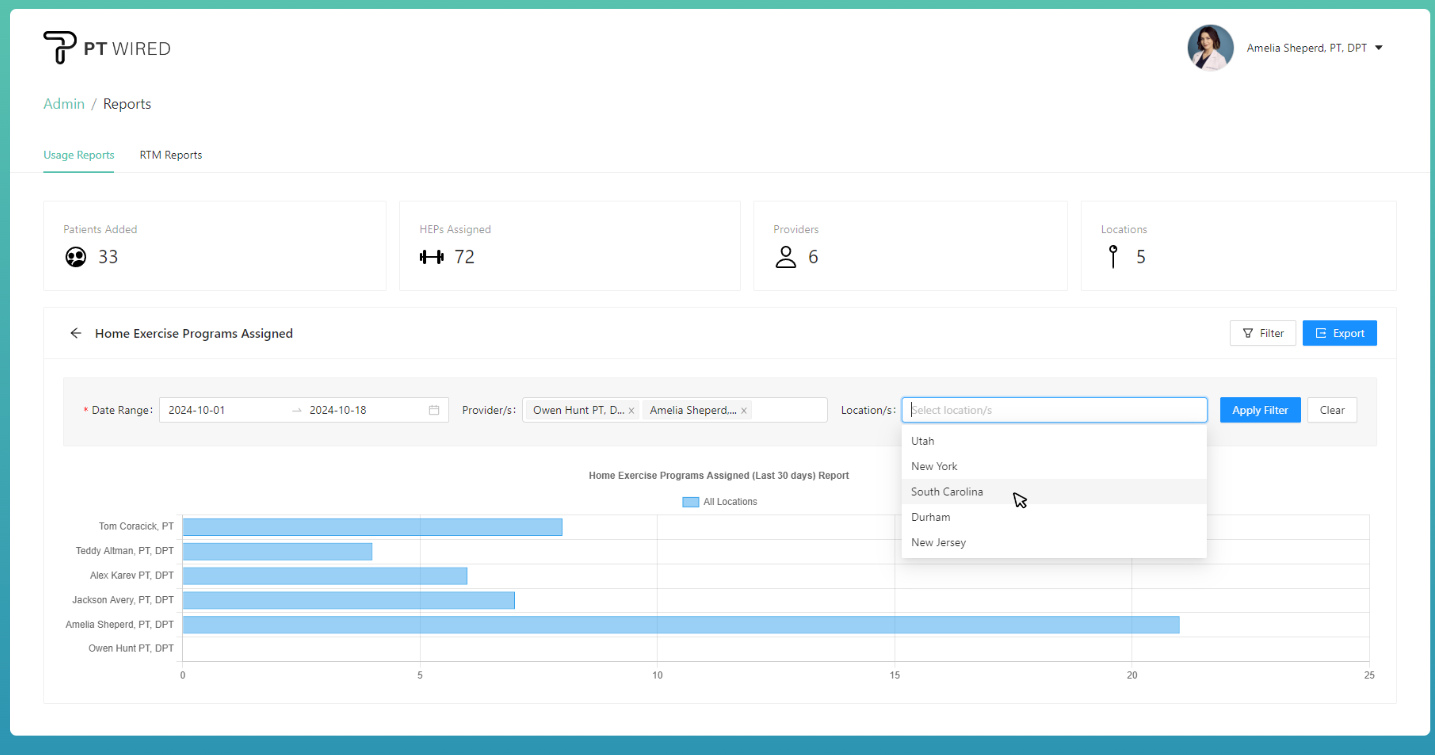Expand the user account dropdown arrow
Screen dimensions: 1435x755
point(1379,48)
